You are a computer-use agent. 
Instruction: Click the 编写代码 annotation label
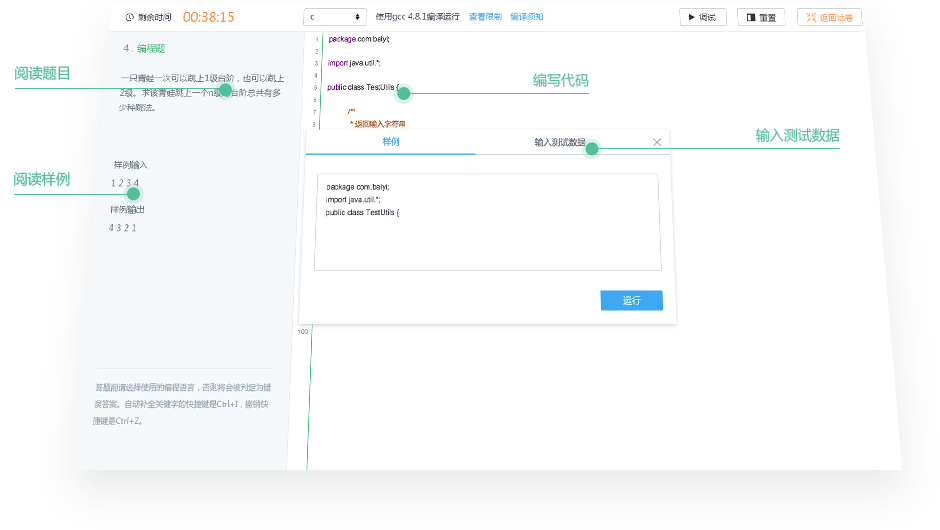pyautogui.click(x=560, y=81)
